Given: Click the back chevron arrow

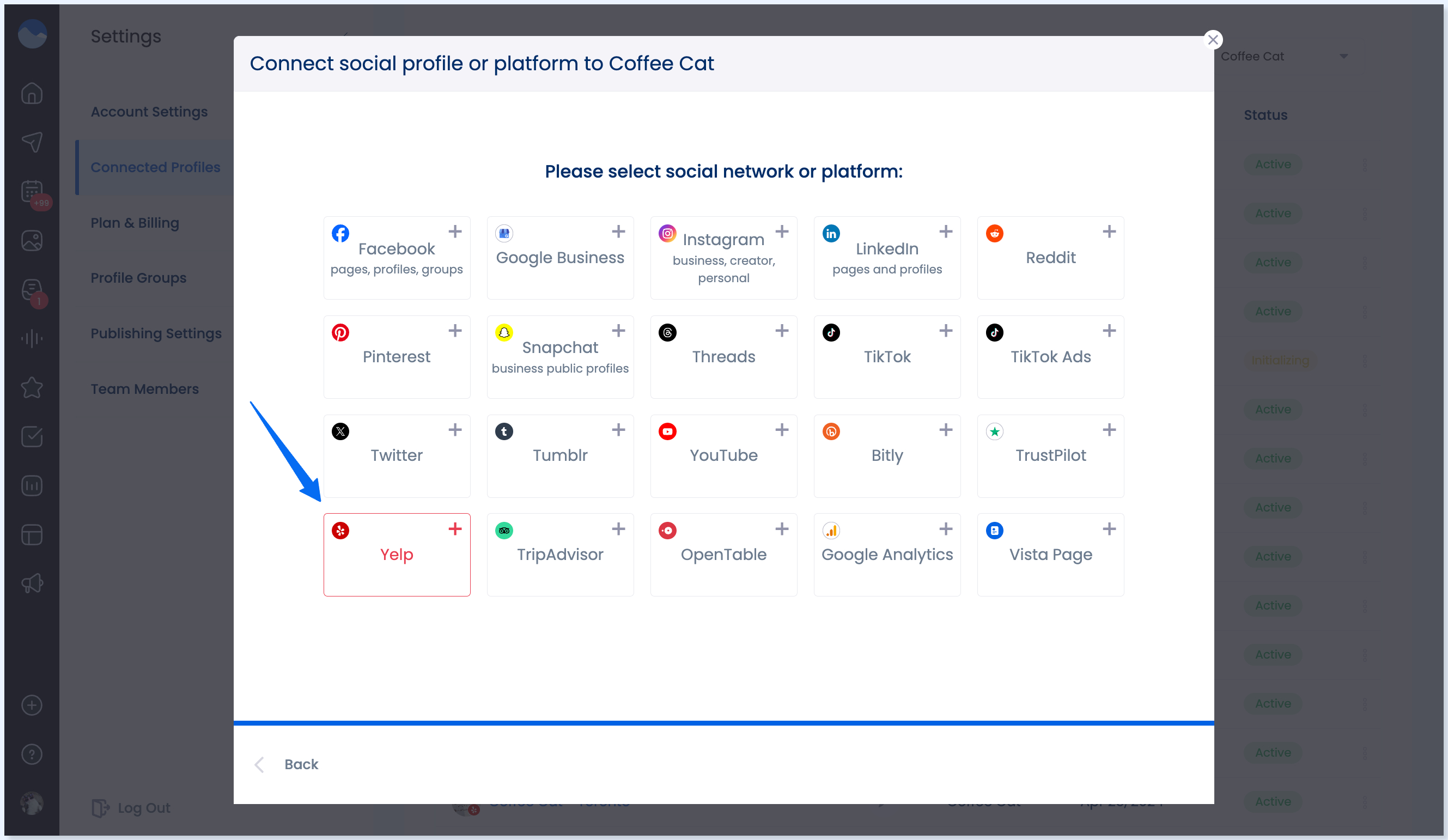Looking at the screenshot, I should (259, 764).
